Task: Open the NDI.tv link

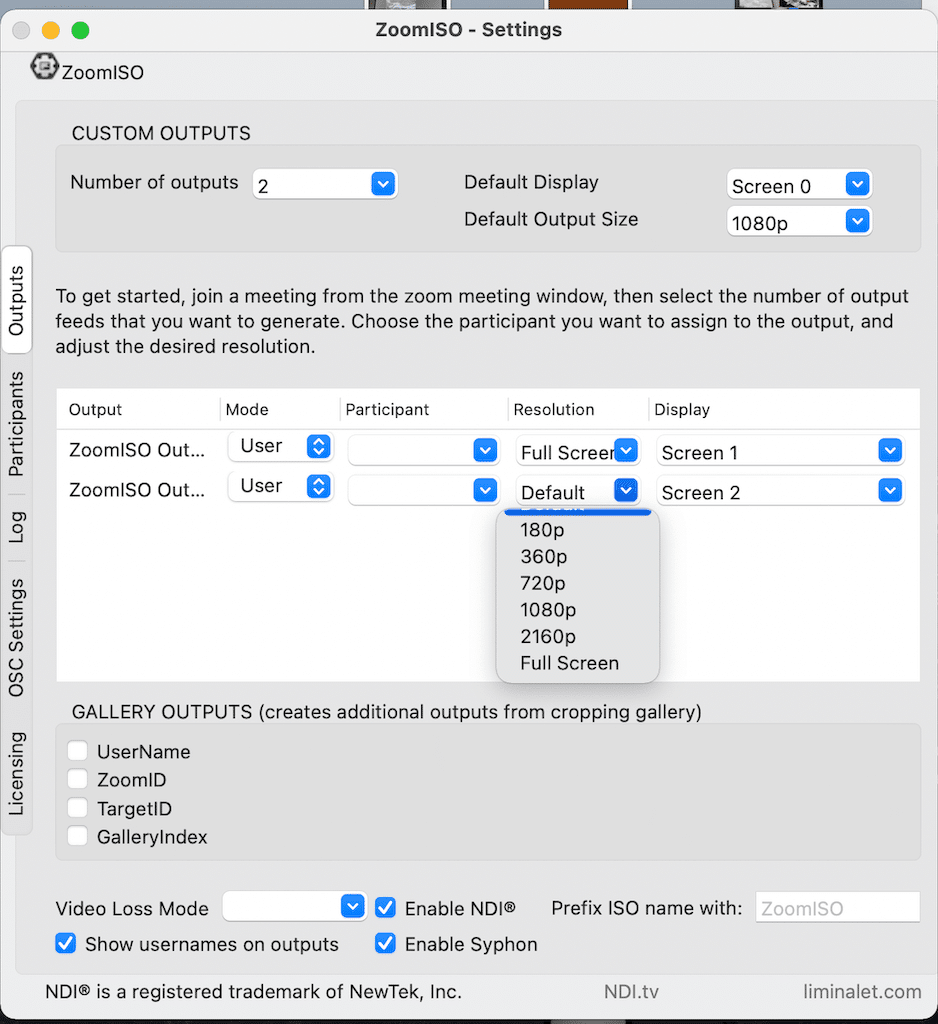Action: pos(631,991)
